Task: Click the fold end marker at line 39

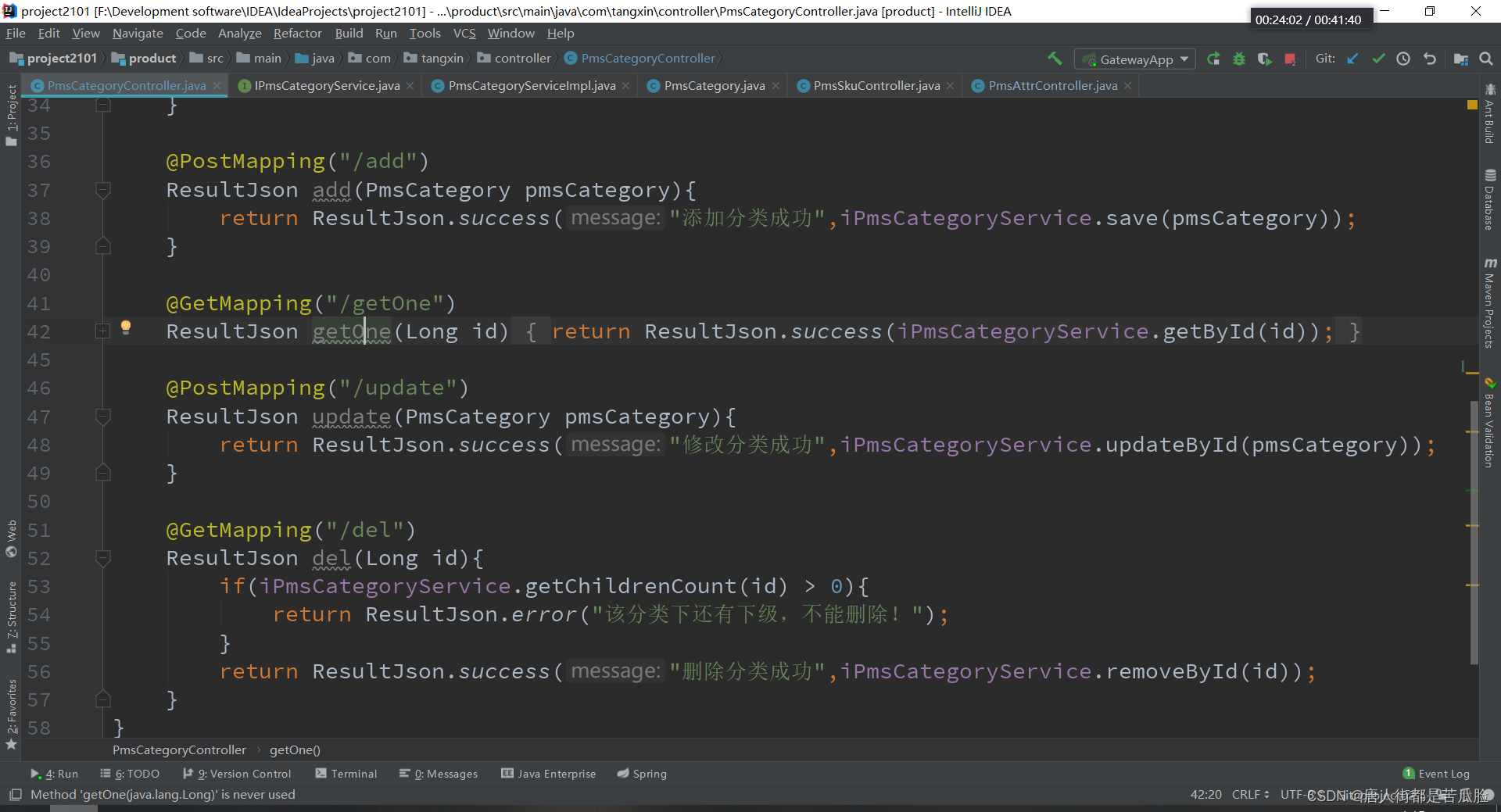Action: click(x=102, y=246)
